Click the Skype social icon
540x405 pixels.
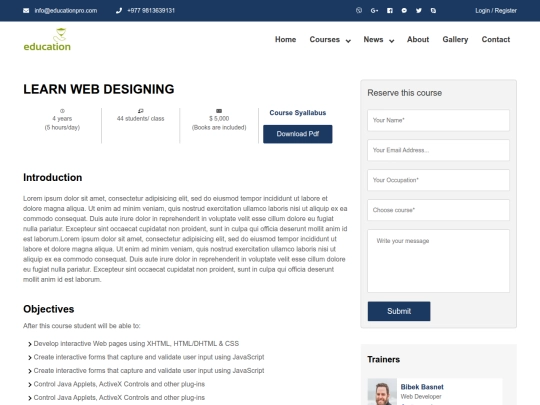(x=433, y=11)
